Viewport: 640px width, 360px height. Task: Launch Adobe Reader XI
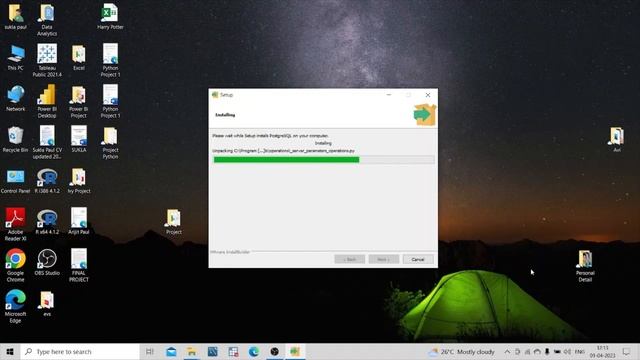coord(16,224)
